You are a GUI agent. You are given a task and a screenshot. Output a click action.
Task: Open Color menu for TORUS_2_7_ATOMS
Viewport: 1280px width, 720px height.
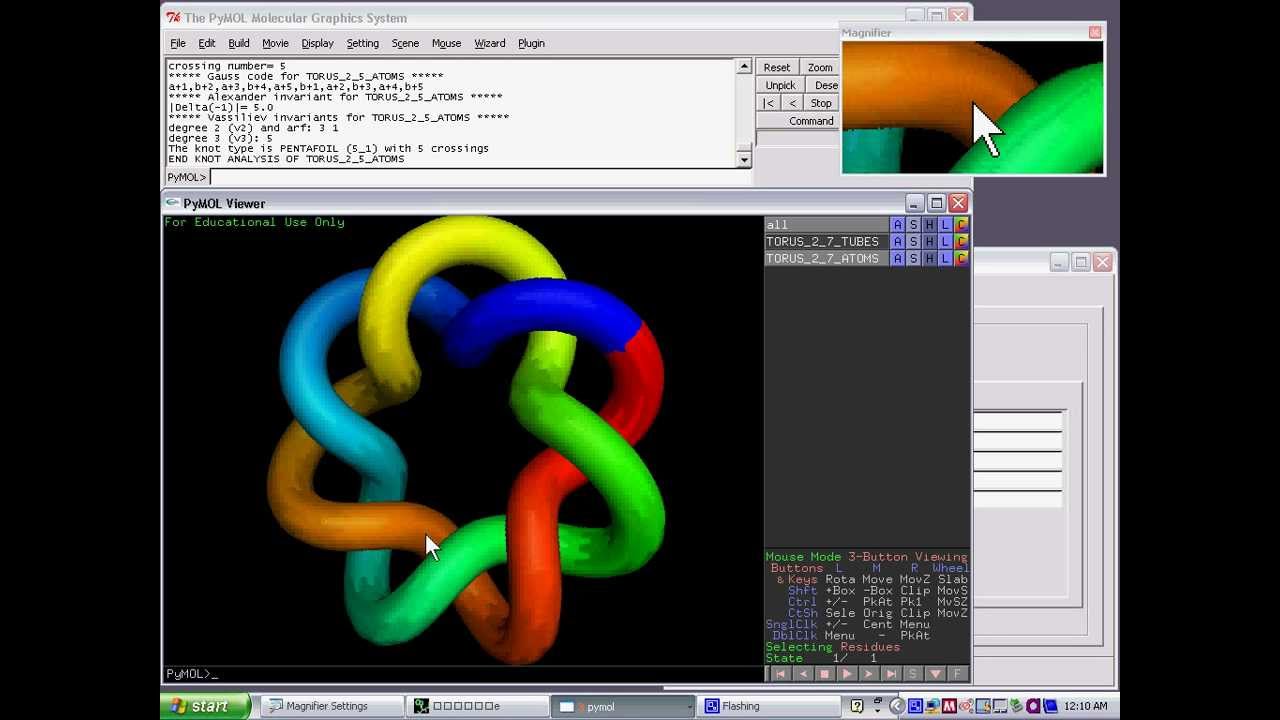(961, 259)
